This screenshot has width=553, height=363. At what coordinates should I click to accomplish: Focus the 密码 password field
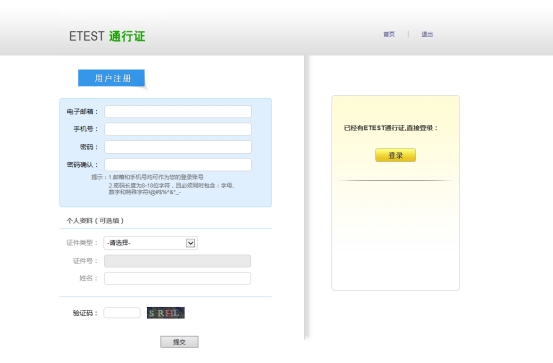click(x=178, y=147)
